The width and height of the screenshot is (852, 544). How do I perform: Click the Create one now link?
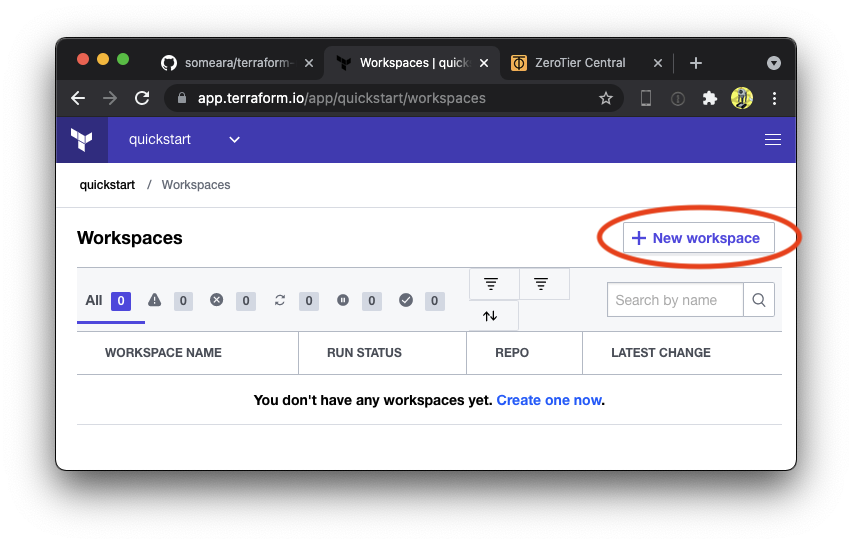(x=549, y=401)
